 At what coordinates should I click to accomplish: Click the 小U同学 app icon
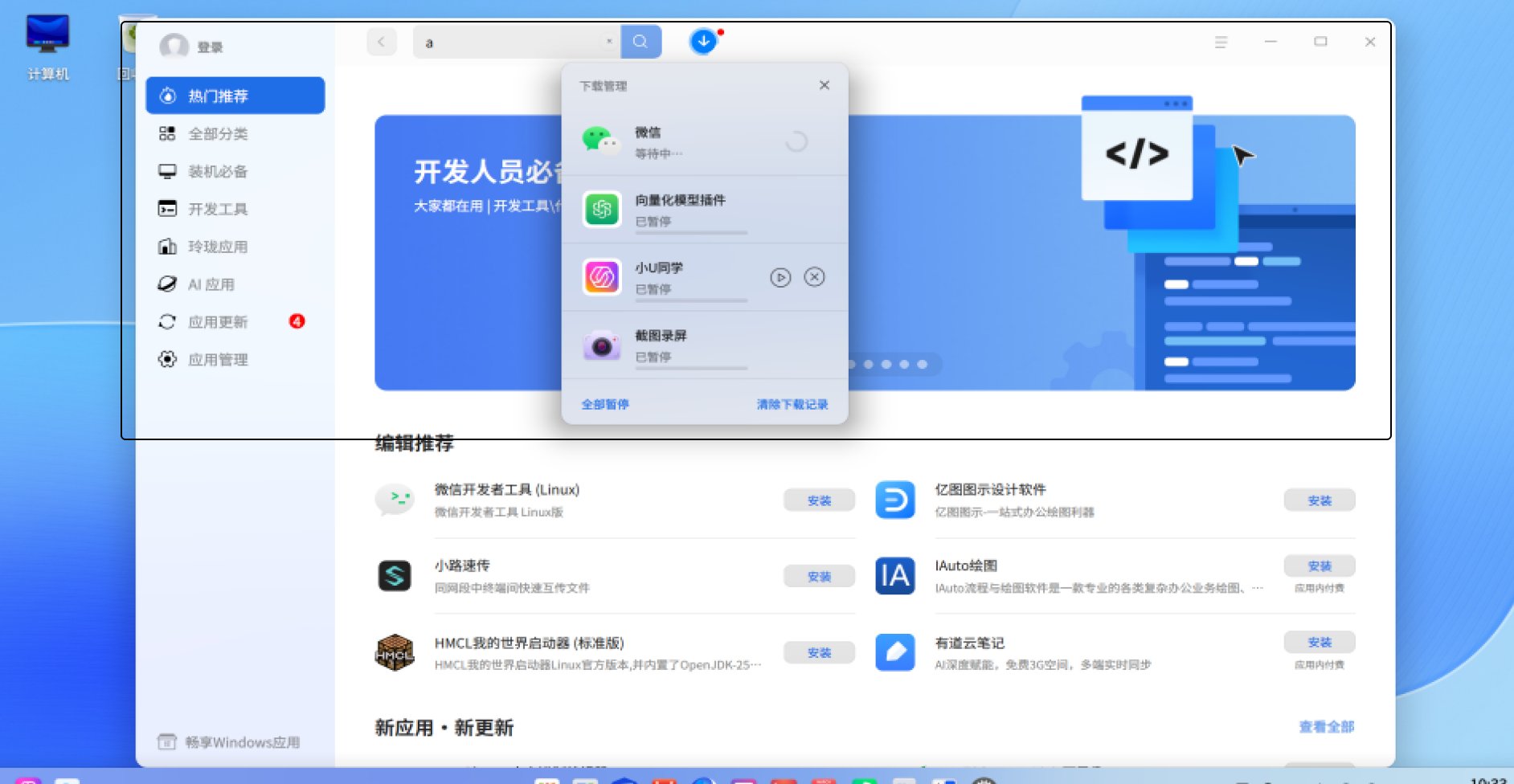coord(601,277)
